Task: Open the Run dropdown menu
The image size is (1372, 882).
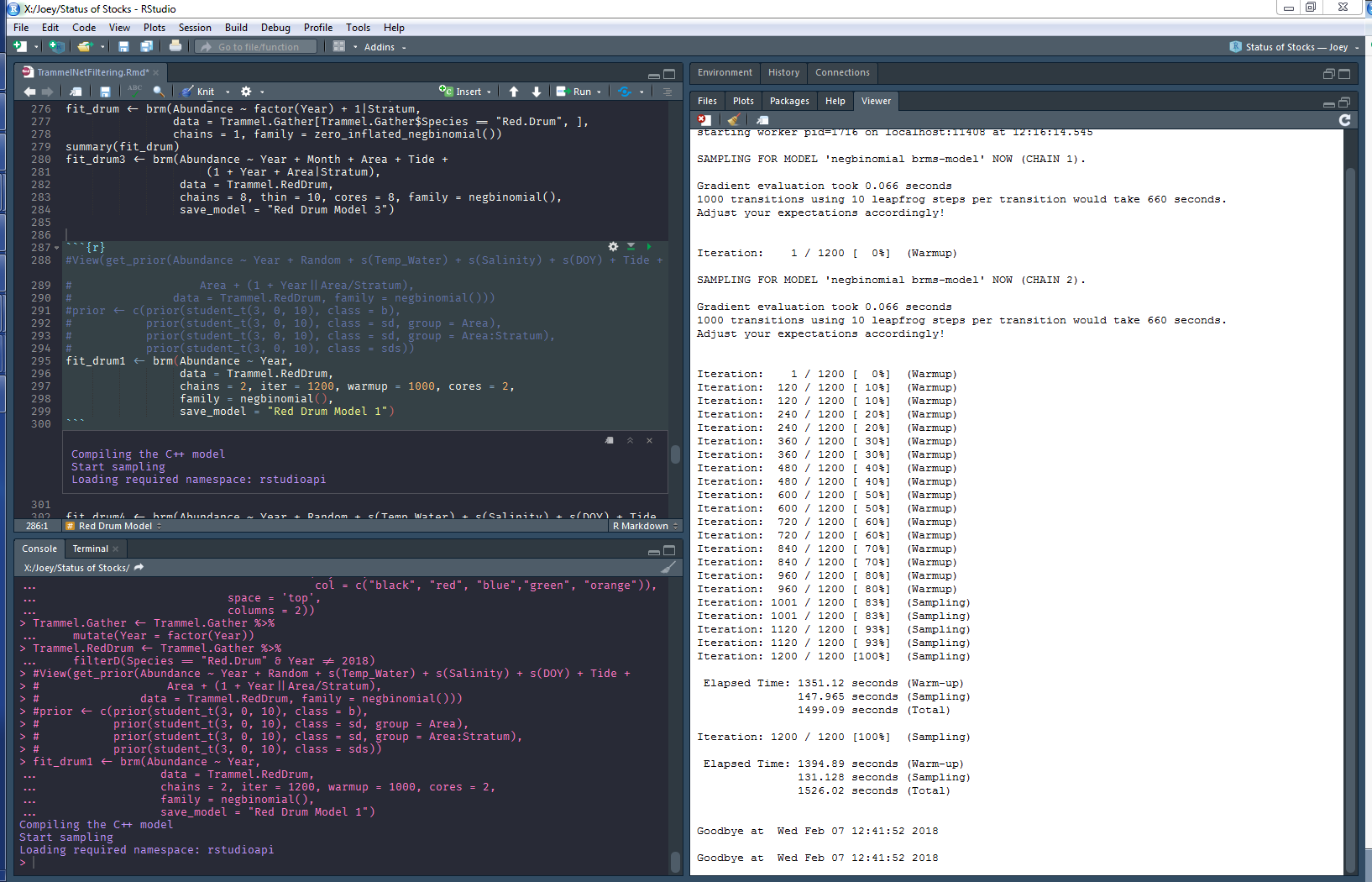Action: point(598,91)
